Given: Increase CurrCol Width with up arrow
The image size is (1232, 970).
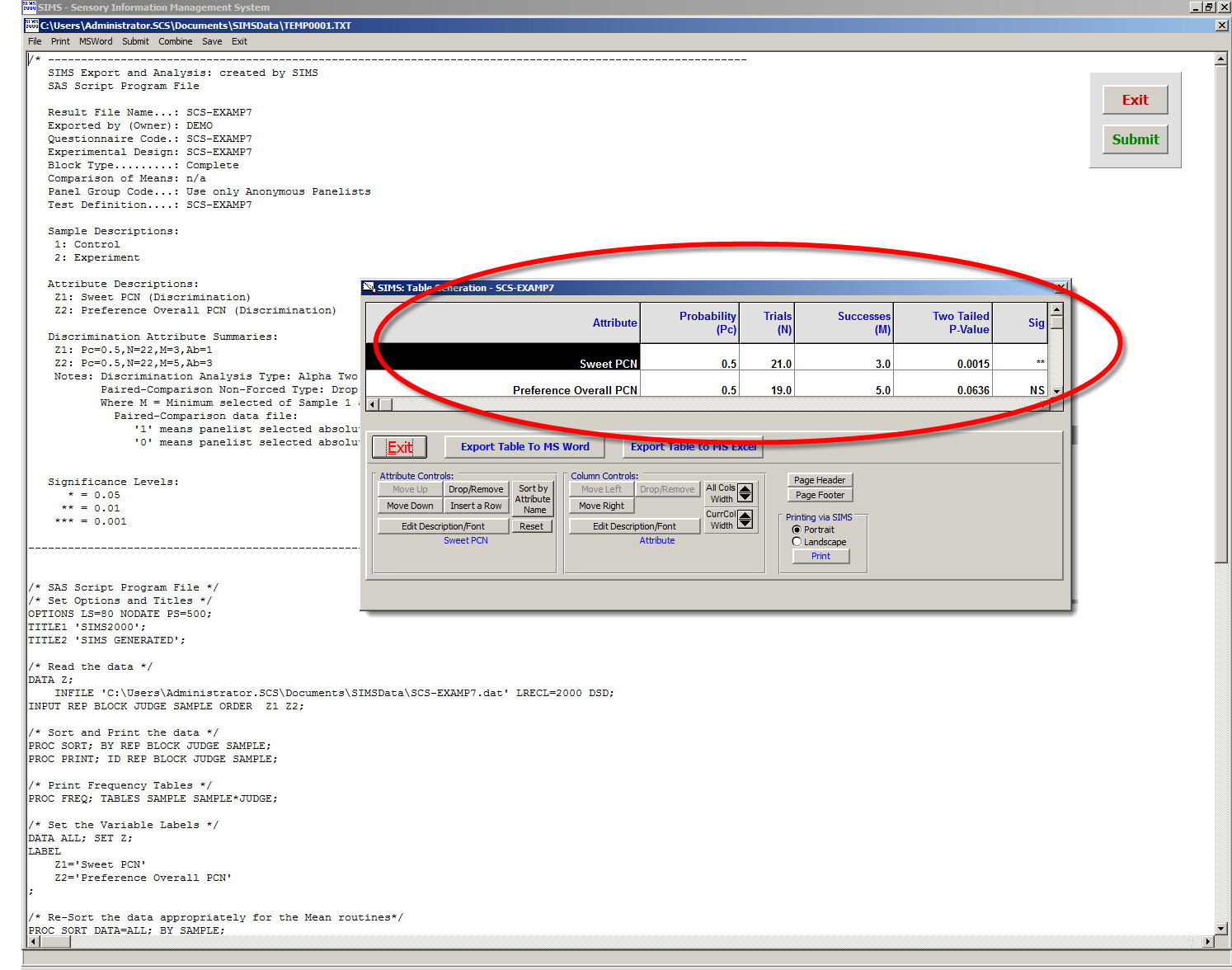Looking at the screenshot, I should pyautogui.click(x=745, y=516).
